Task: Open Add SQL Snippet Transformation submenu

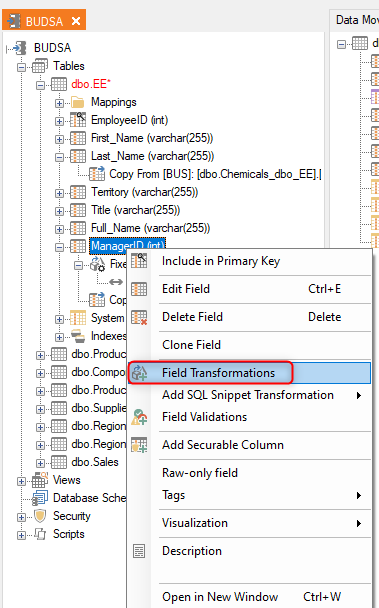Action: (249, 395)
